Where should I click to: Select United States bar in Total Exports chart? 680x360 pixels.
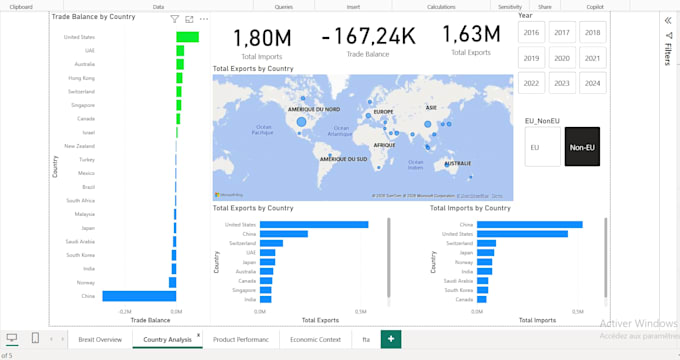[314, 225]
